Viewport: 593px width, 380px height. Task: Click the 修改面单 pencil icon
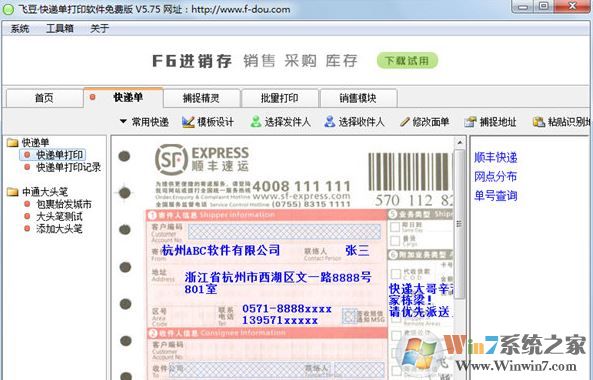pos(405,122)
